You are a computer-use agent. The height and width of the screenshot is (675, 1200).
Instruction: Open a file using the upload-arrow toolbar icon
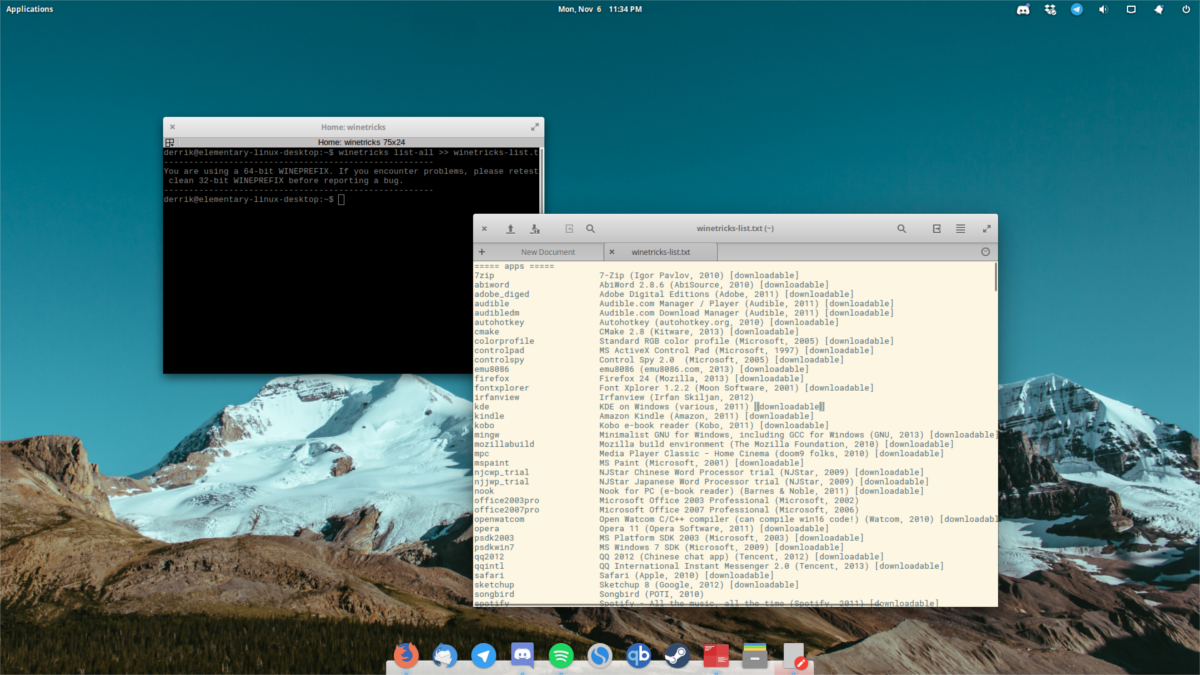[x=511, y=229]
